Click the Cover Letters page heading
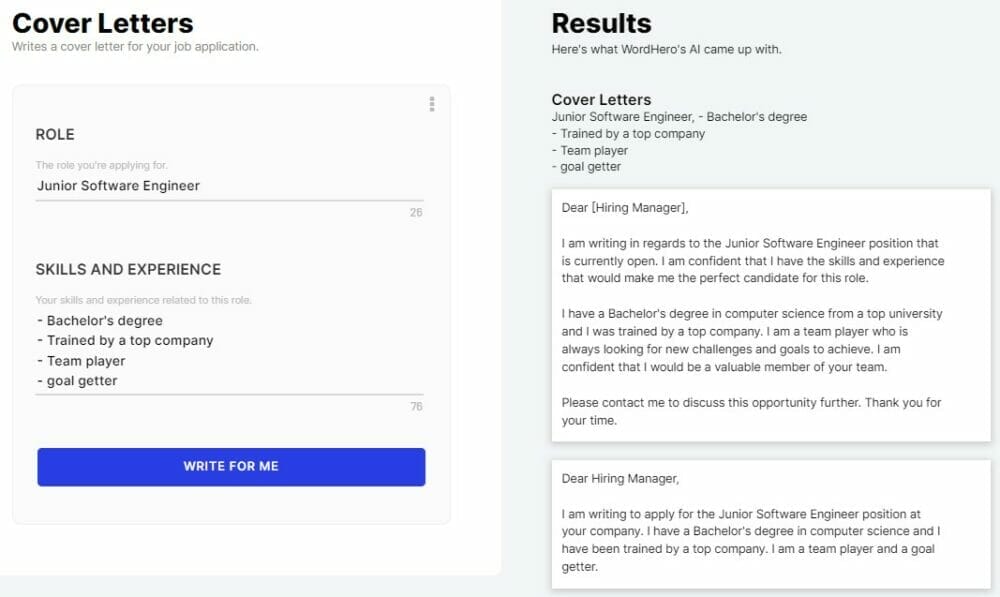This screenshot has height=597, width=1000. tap(102, 23)
